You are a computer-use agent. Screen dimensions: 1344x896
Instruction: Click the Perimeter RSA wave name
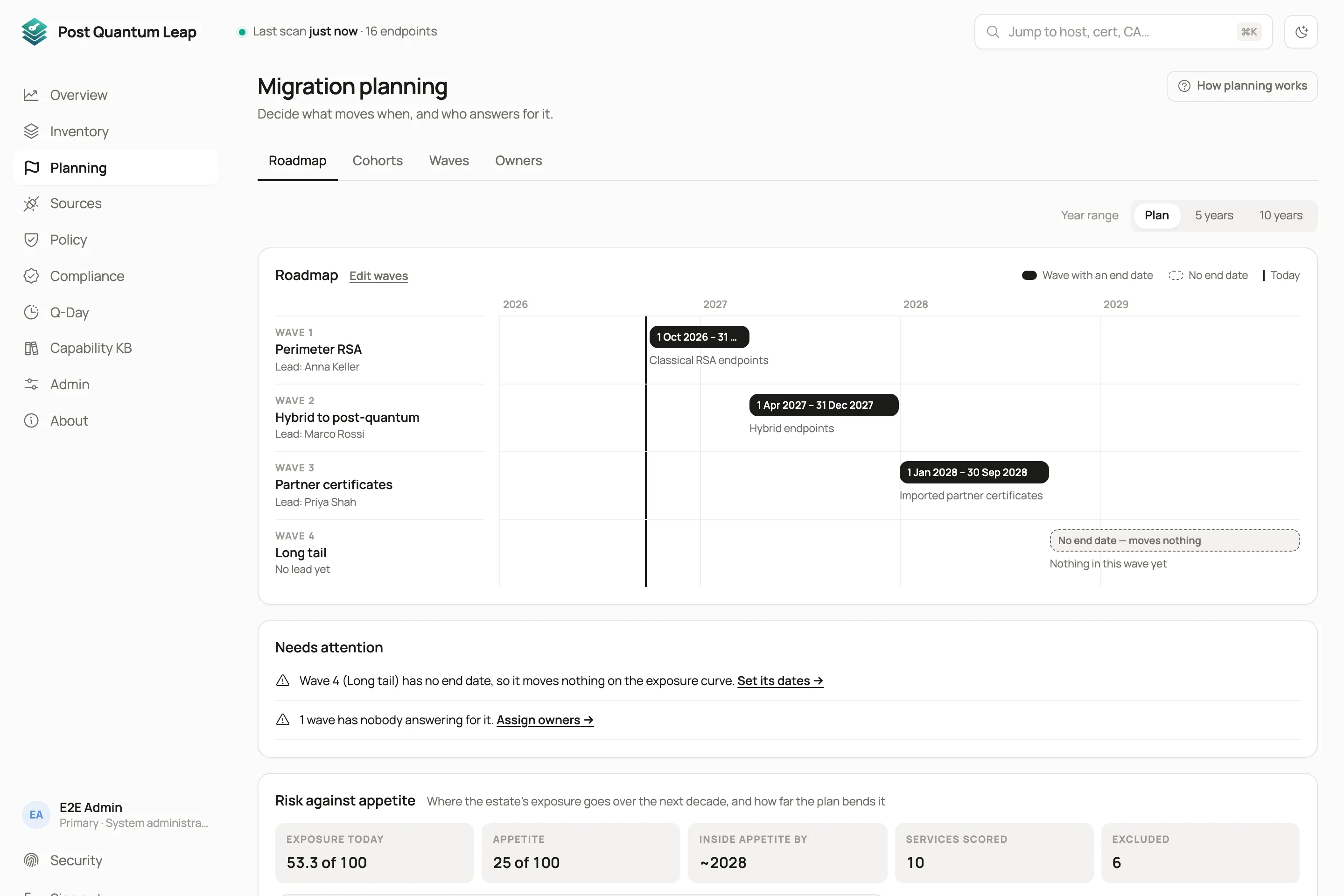(318, 349)
